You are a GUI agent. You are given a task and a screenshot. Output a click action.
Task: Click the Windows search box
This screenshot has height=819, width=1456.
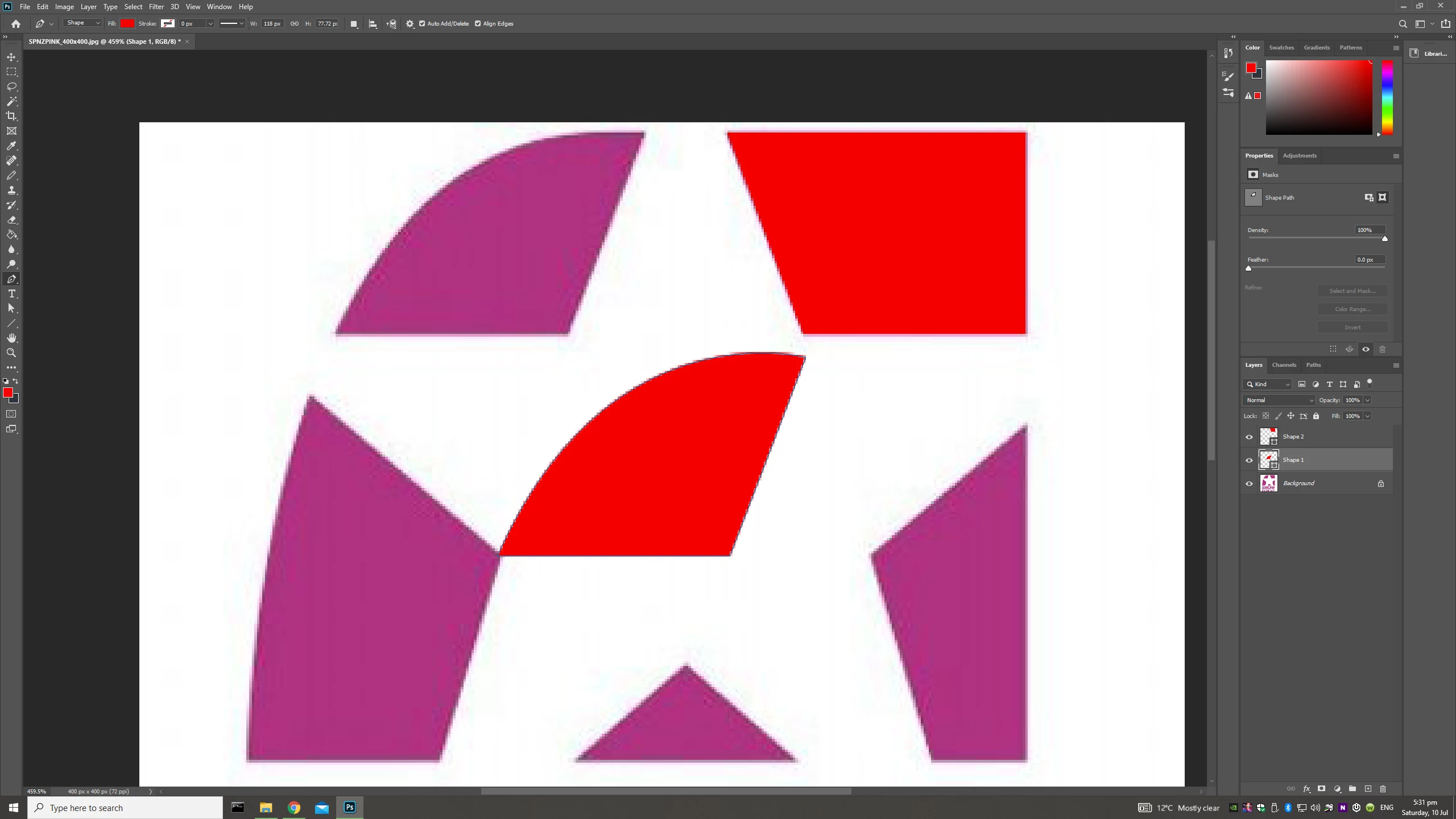(x=125, y=808)
